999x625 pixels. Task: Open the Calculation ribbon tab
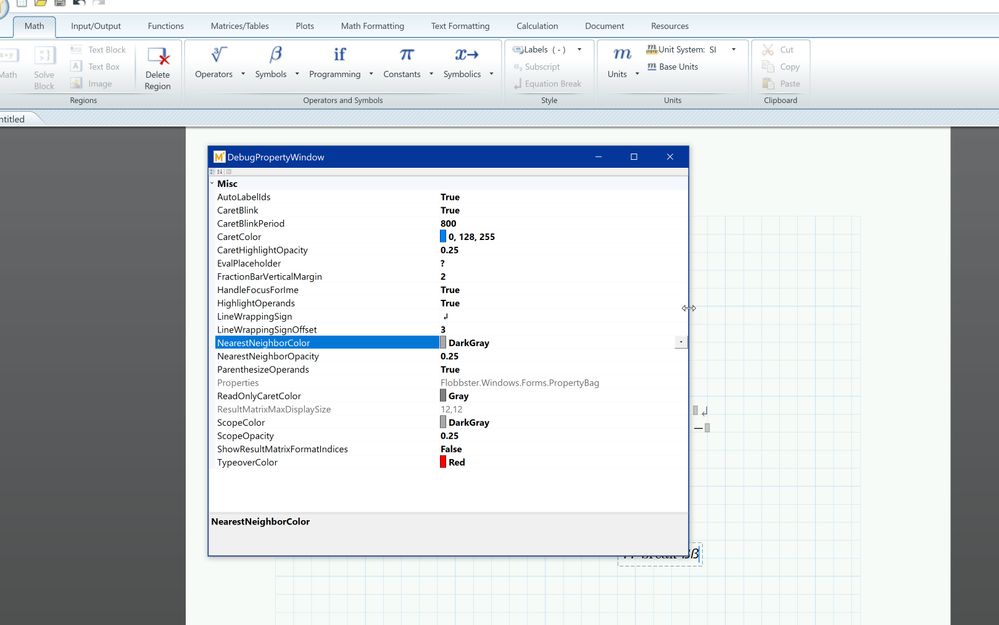(x=537, y=26)
